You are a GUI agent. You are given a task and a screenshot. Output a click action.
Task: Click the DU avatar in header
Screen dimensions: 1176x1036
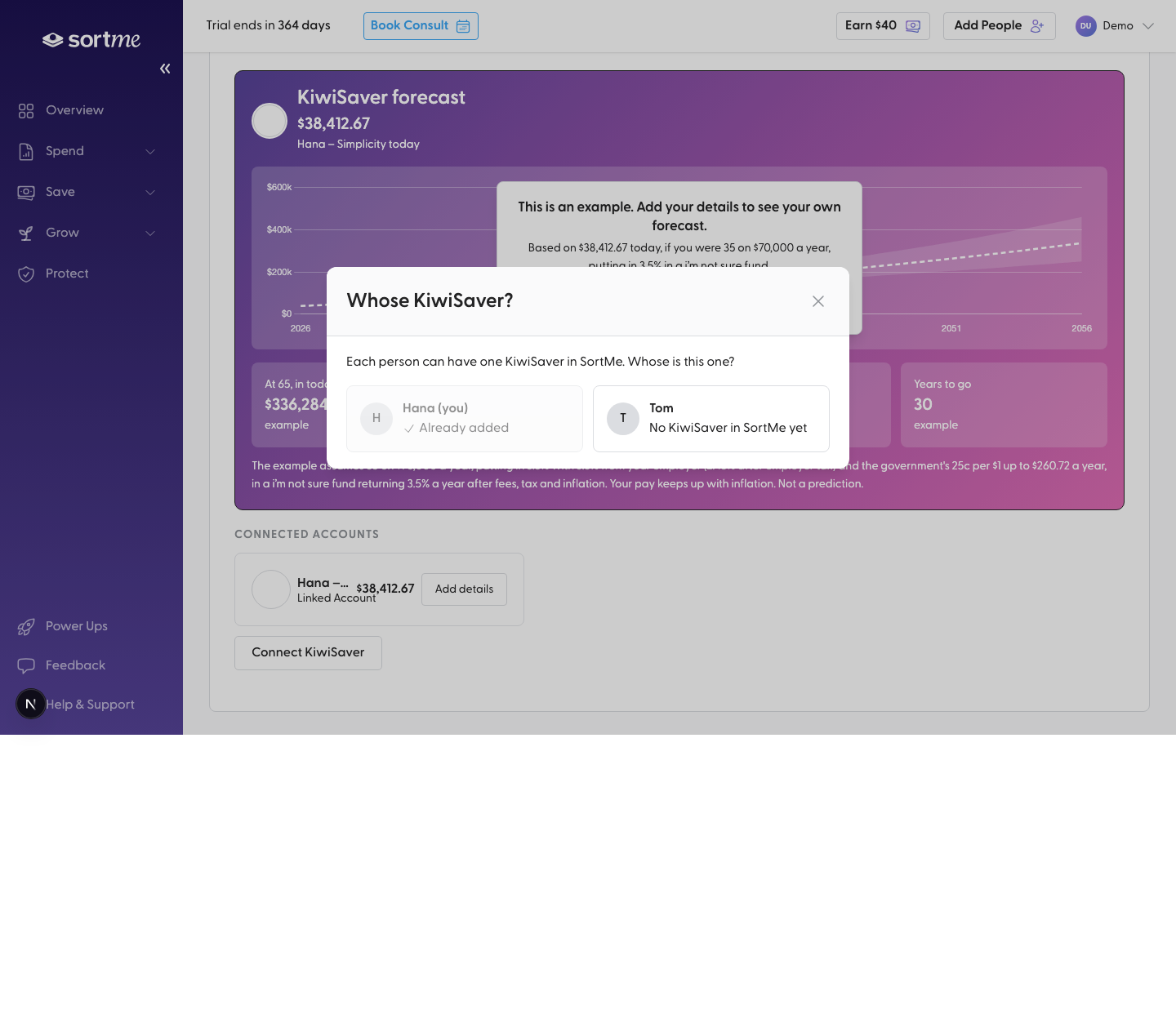pyautogui.click(x=1085, y=26)
